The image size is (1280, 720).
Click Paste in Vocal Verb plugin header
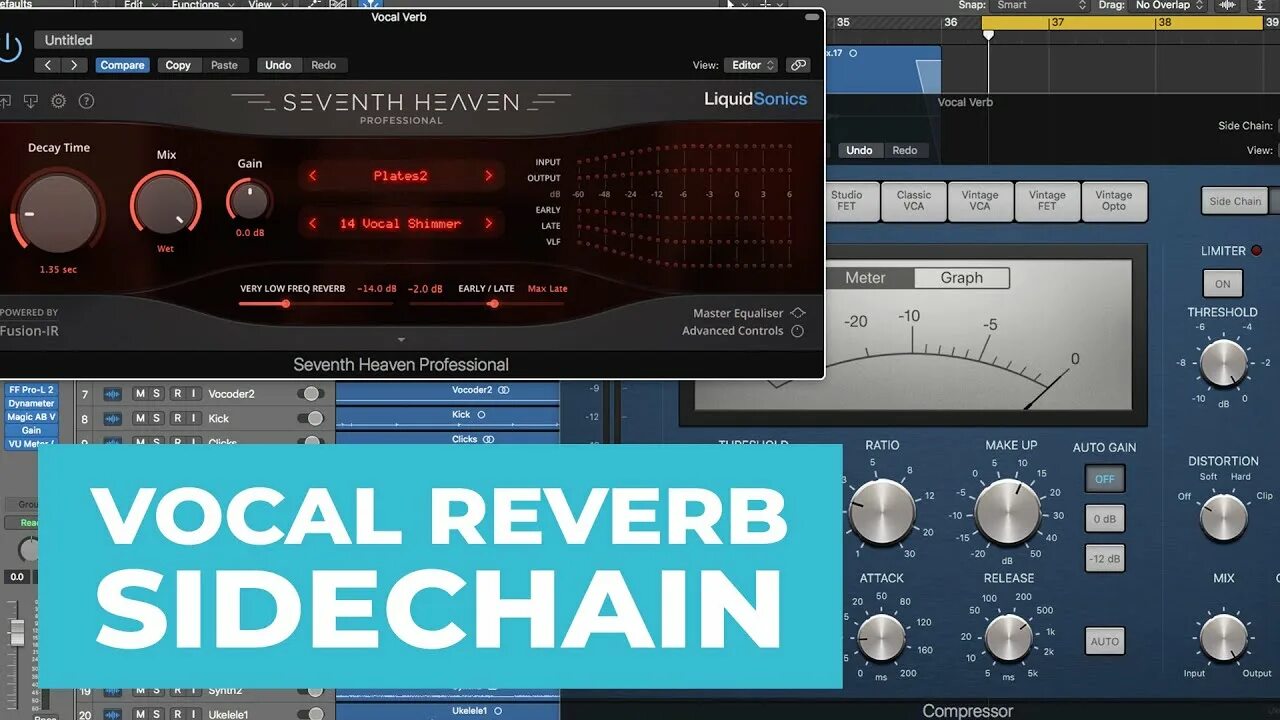[x=224, y=65]
